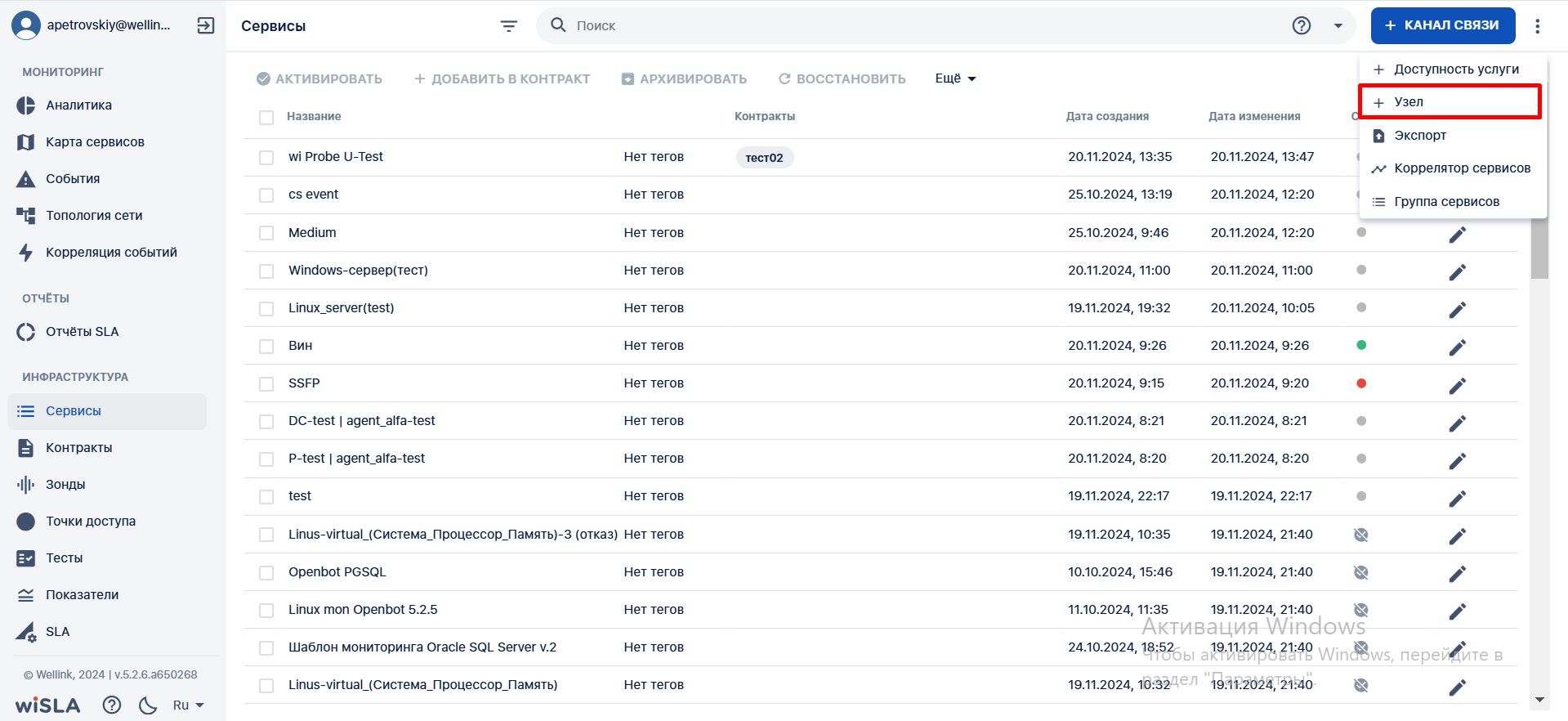Image resolution: width=1568 pixels, height=721 pixels.
Task: Select Доступность услуги from the menu
Action: (1453, 69)
